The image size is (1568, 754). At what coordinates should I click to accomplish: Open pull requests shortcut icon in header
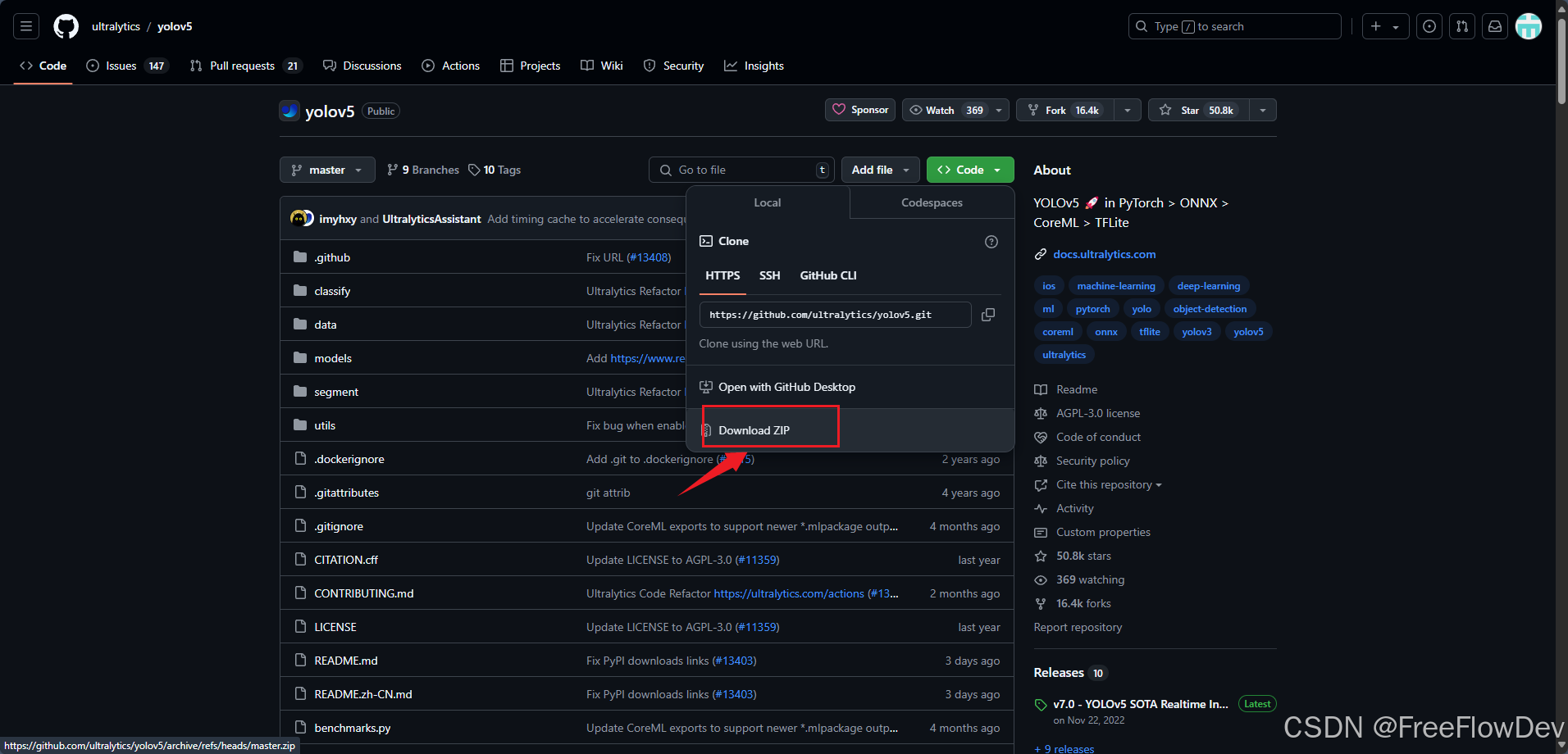[x=1462, y=26]
